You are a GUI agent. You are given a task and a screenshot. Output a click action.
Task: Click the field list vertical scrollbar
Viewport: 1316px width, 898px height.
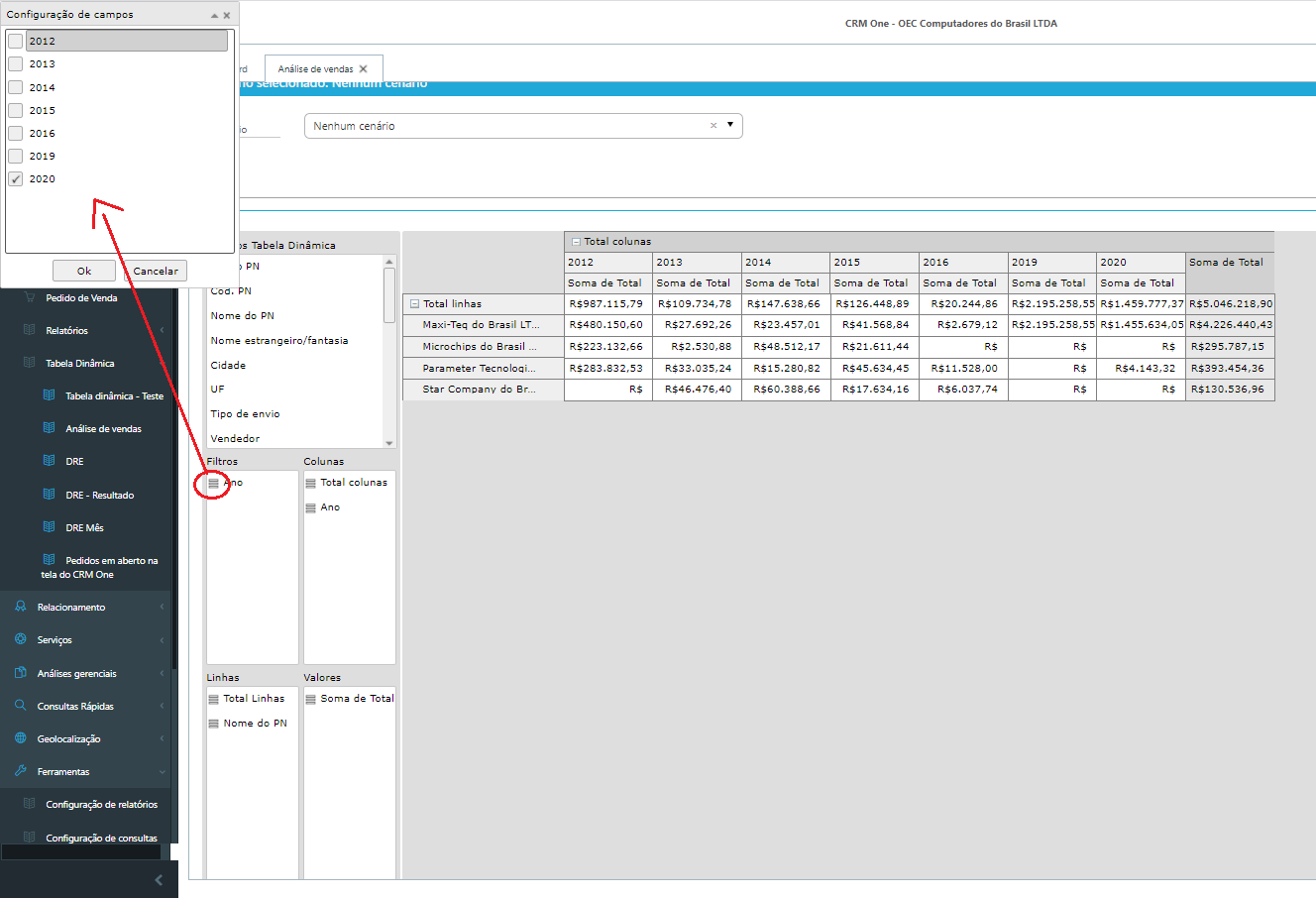point(389,352)
